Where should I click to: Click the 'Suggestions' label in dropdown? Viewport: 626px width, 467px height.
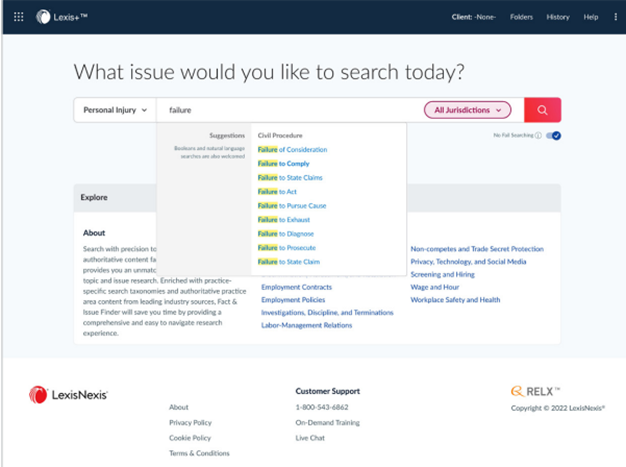(227, 135)
